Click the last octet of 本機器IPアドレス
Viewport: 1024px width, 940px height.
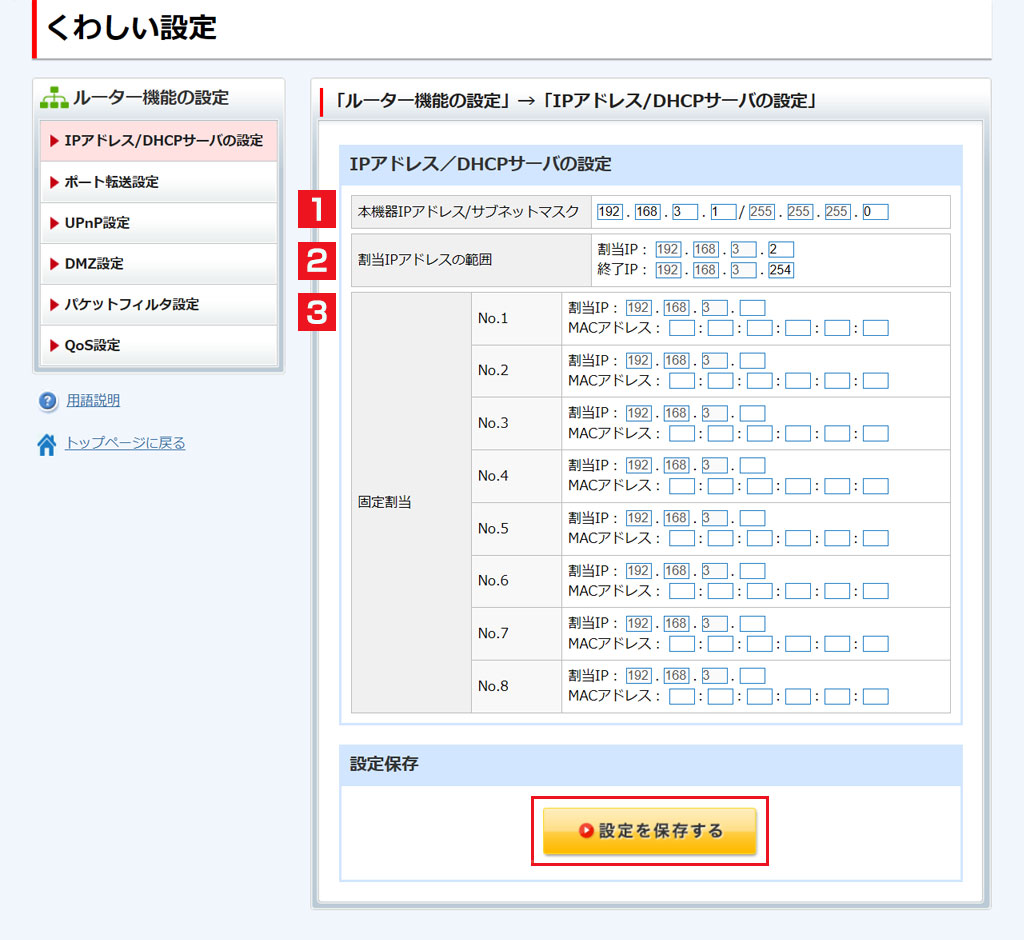pyautogui.click(x=723, y=212)
